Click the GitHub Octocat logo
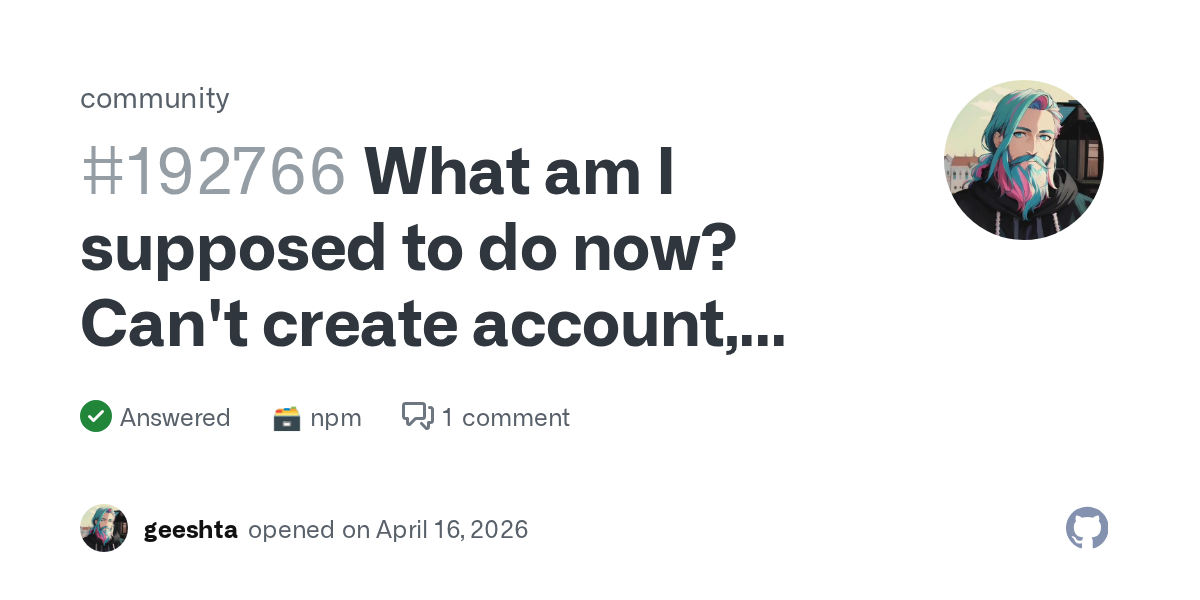This screenshot has width=1200, height=600. [1087, 528]
